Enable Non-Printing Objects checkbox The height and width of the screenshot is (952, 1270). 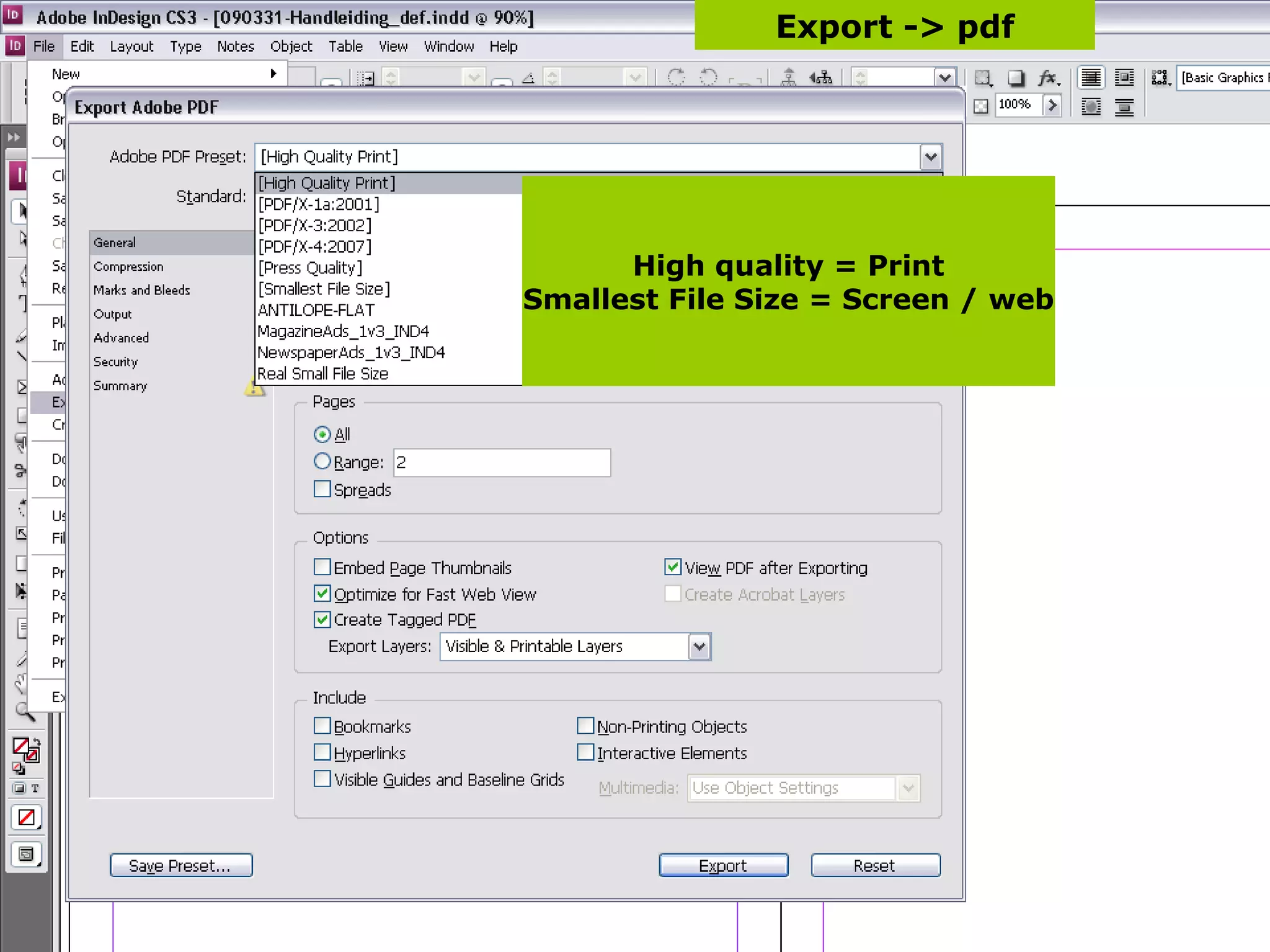(x=585, y=726)
